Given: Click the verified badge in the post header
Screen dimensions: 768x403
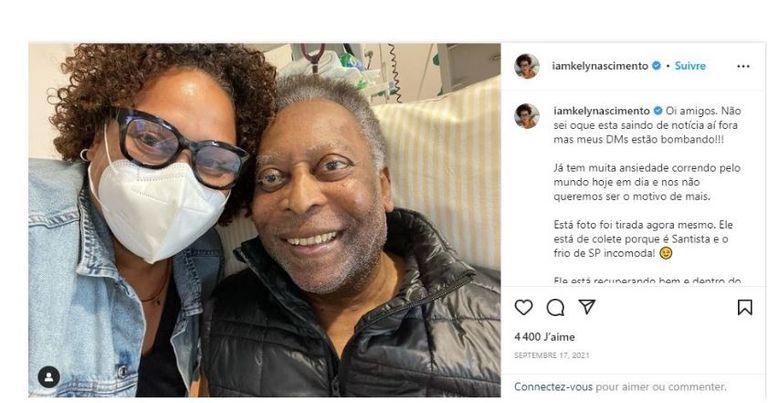Looking at the screenshot, I should point(657,66).
